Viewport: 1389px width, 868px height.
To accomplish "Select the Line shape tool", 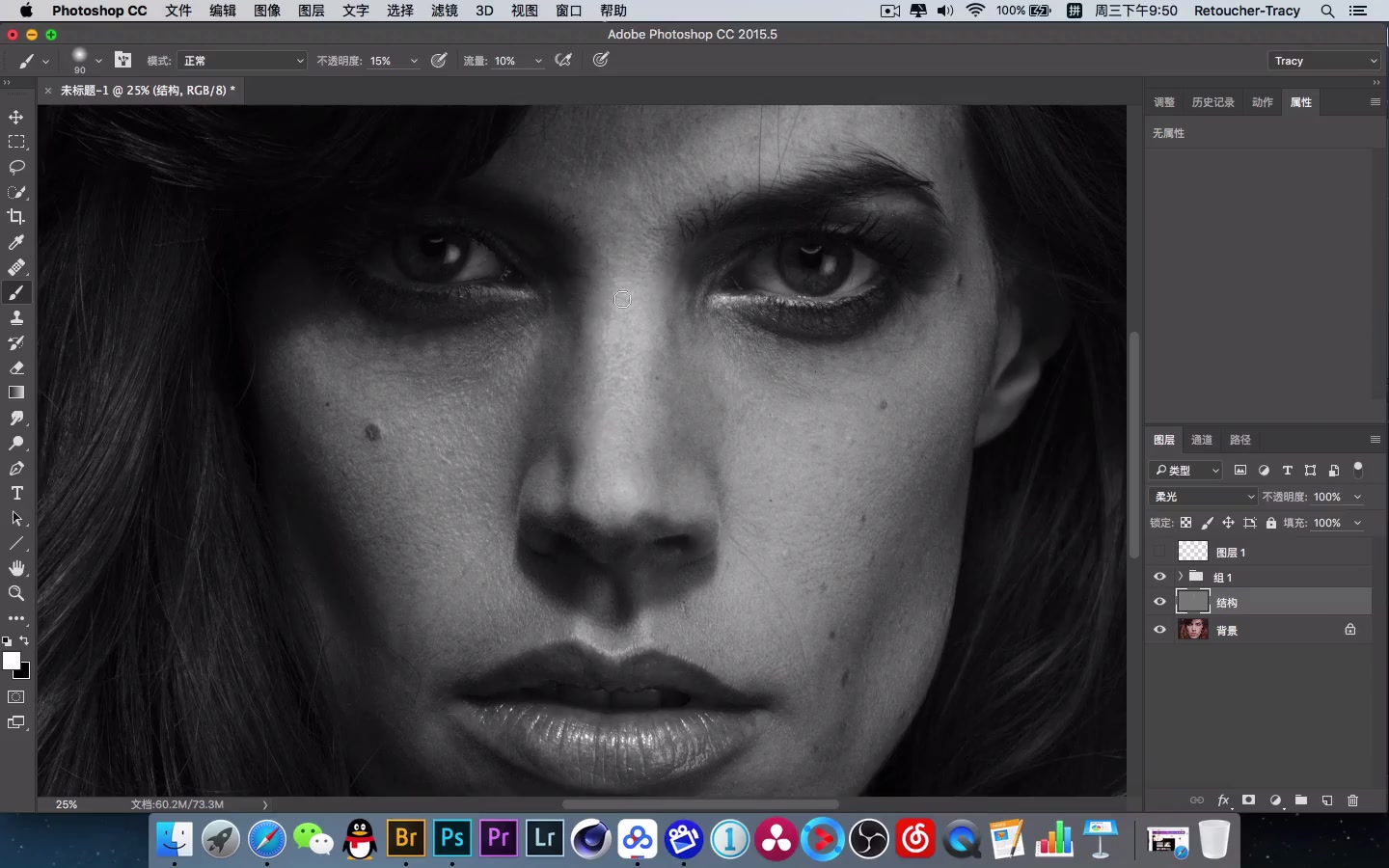I will [16, 543].
